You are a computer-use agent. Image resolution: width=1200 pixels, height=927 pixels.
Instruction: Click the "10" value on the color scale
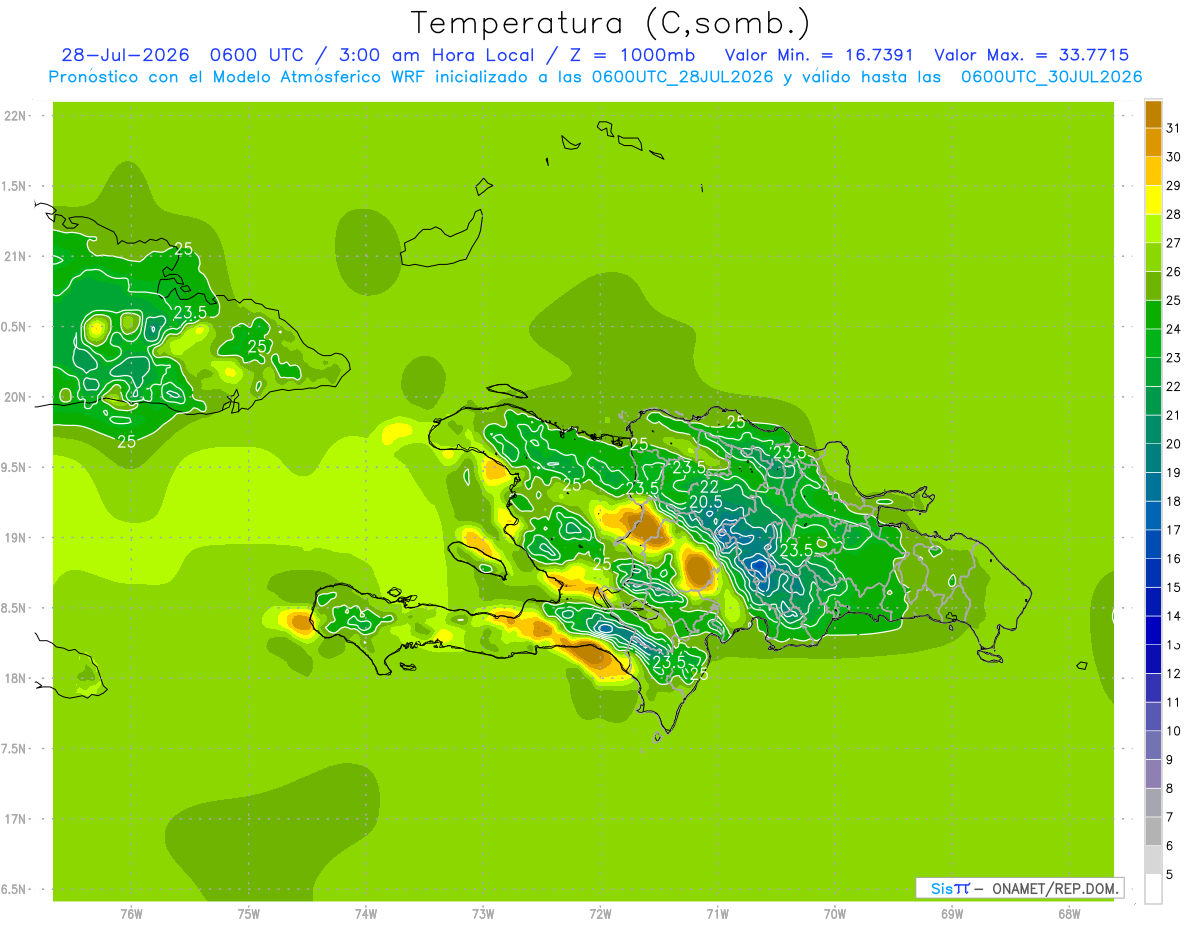(x=1173, y=731)
